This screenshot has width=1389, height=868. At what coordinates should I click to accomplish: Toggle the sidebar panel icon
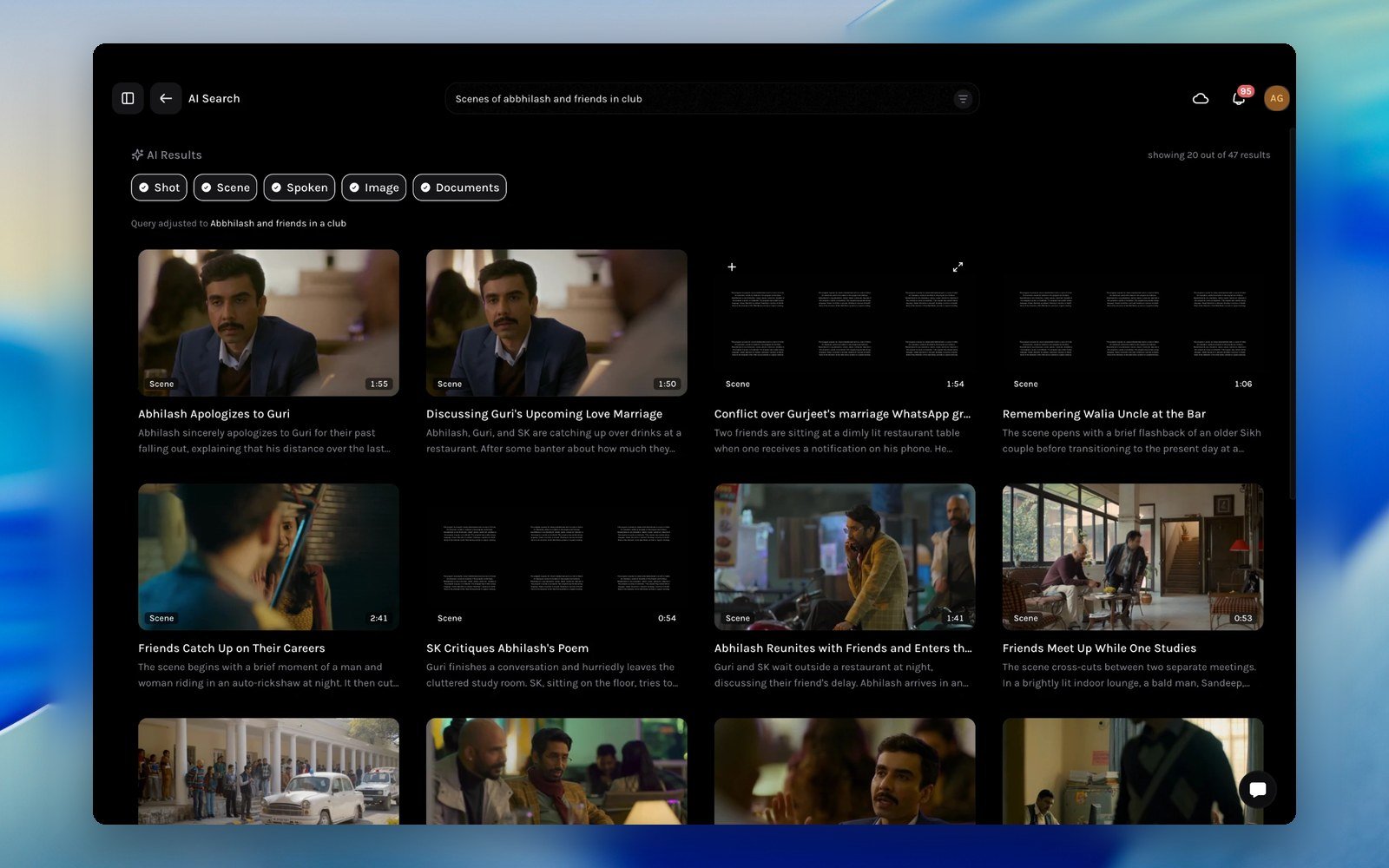click(128, 98)
